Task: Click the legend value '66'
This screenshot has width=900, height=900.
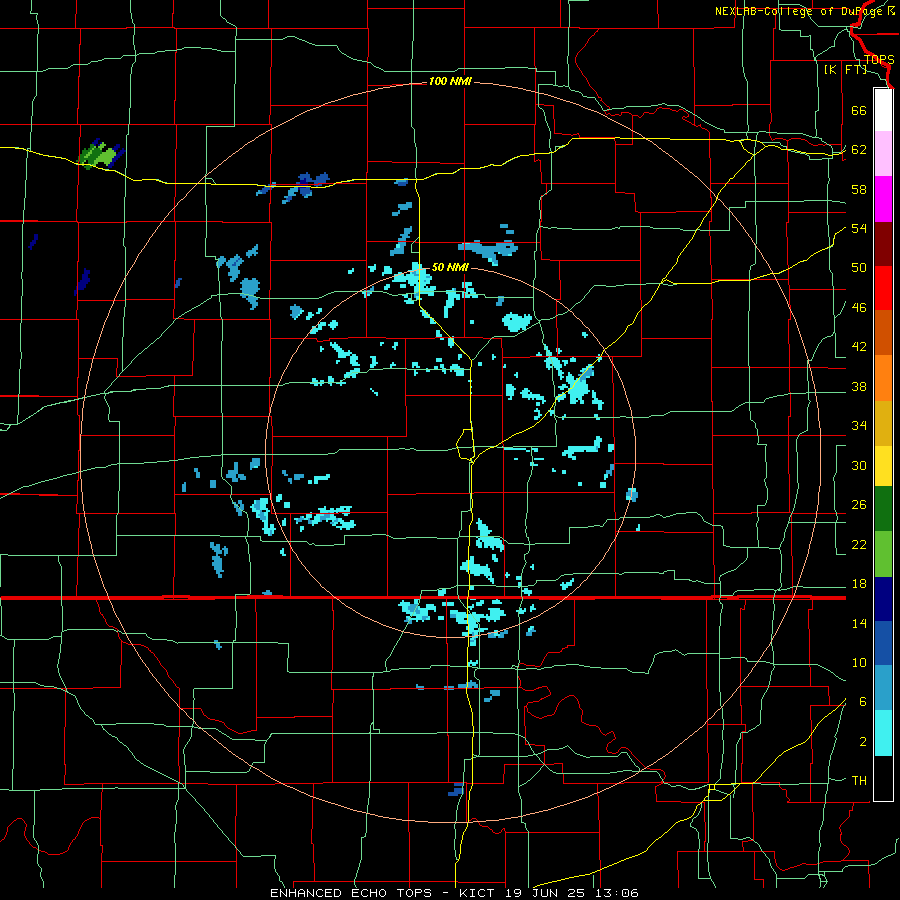Action: [859, 110]
